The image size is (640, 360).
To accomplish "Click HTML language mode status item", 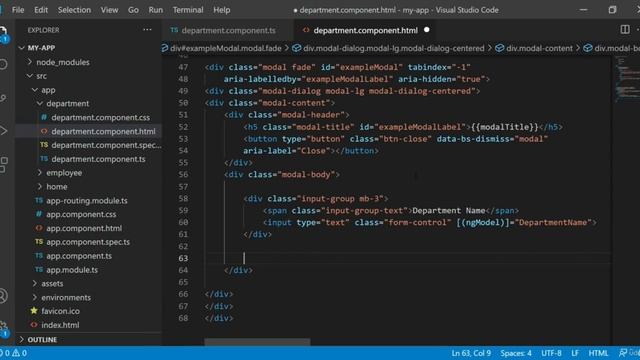I will (x=598, y=353).
